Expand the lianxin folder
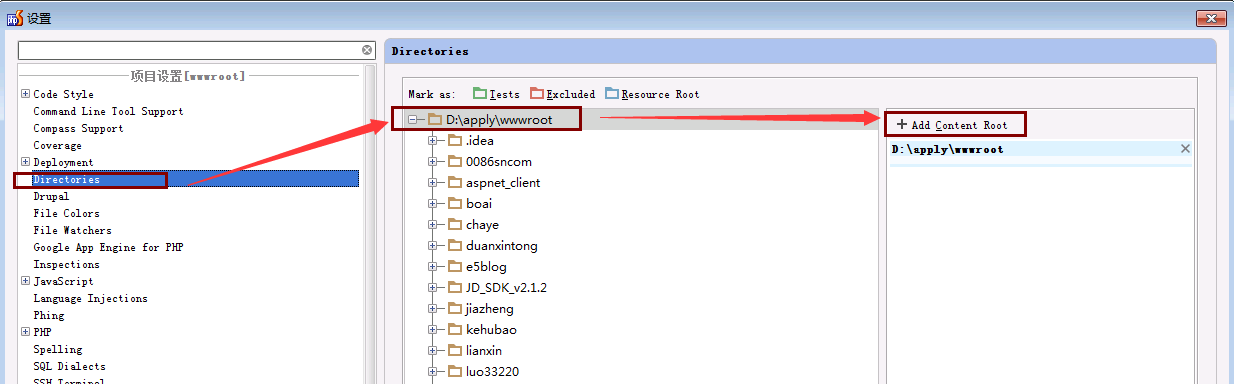This screenshot has height=384, width=1234. pos(433,351)
